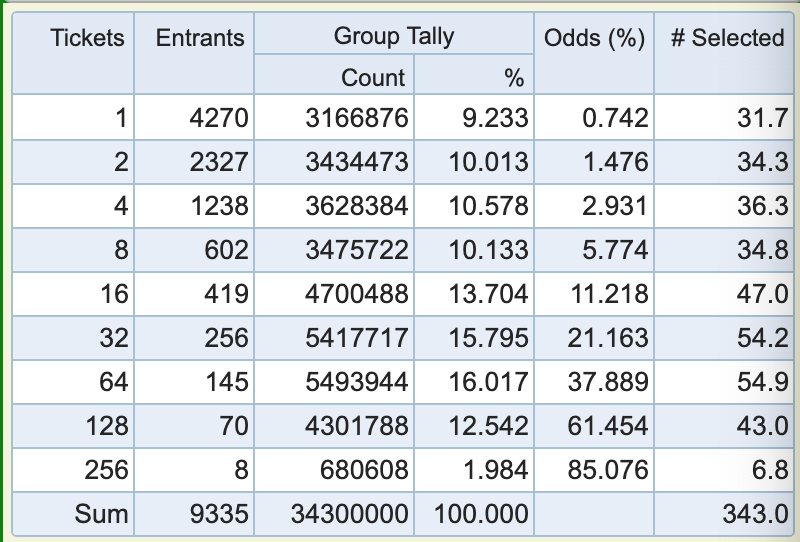800x542 pixels.
Task: Select tickets value 16
Action: [x=113, y=294]
